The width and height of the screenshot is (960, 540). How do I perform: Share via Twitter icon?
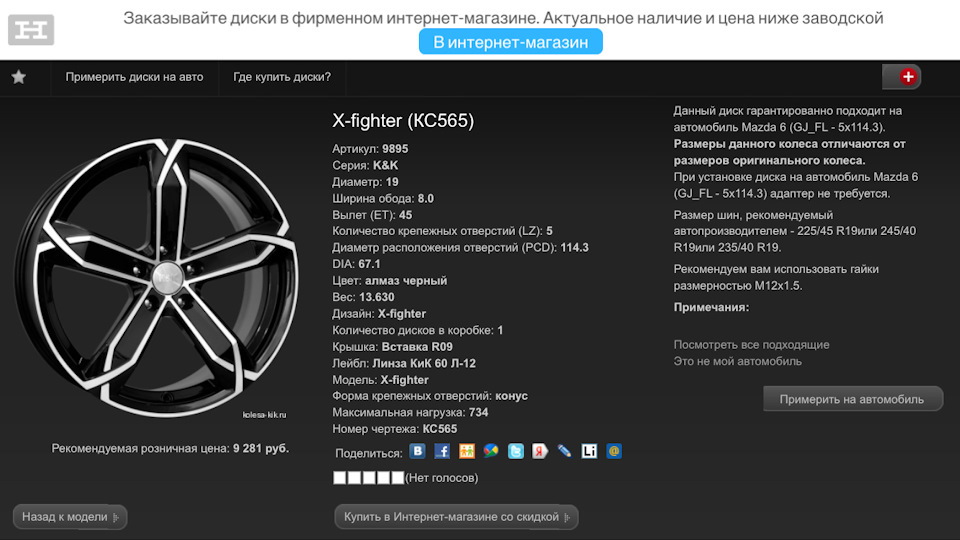[516, 451]
